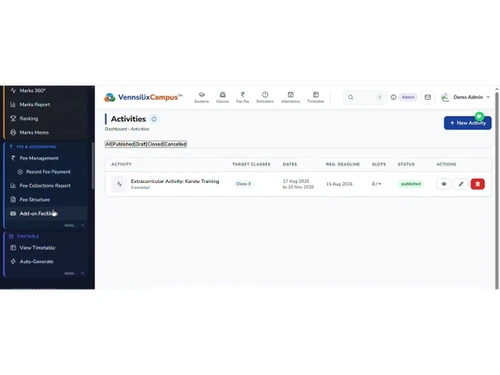
Task: Open Students from the top toolbar
Action: point(202,97)
